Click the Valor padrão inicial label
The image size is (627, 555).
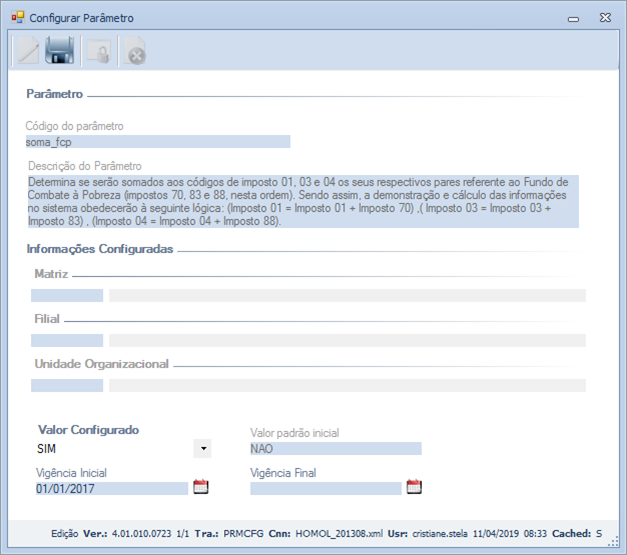tap(295, 433)
